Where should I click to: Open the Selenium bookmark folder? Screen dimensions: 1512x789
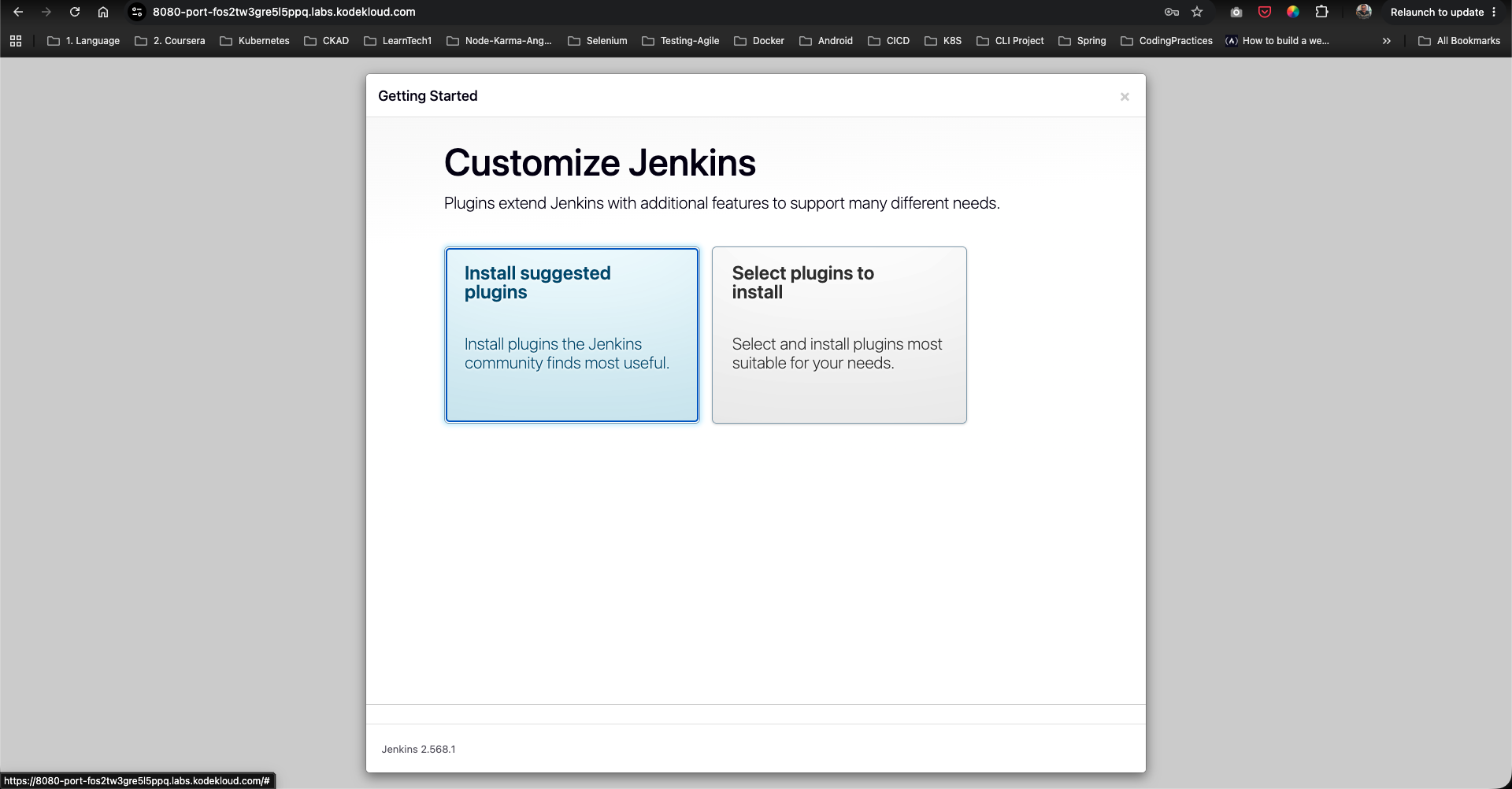point(598,41)
